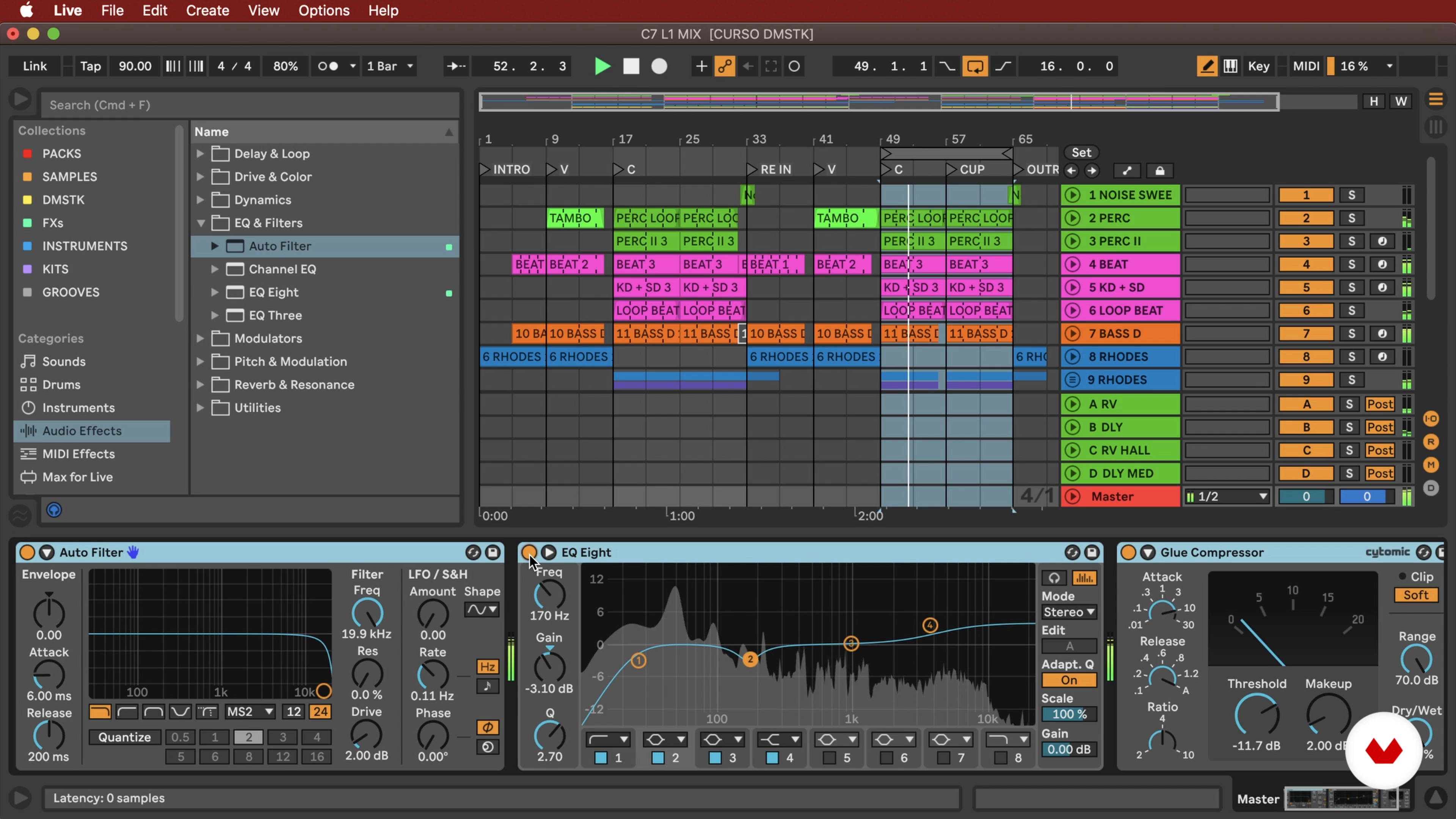Click the Capture MIDI bracket icon
The width and height of the screenshot is (1456, 819).
tap(771, 66)
